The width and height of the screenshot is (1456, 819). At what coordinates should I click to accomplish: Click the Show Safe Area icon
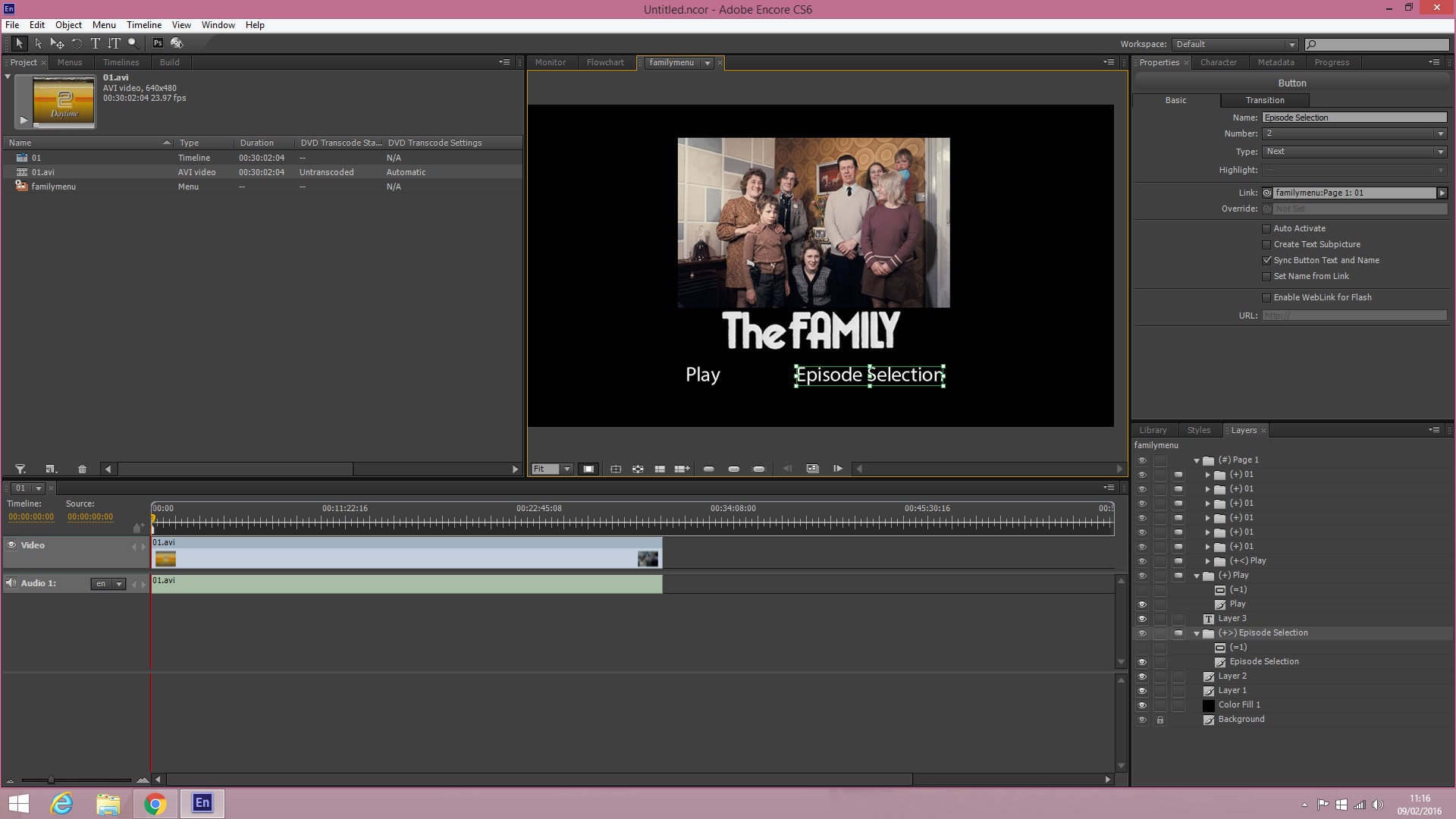coord(588,469)
